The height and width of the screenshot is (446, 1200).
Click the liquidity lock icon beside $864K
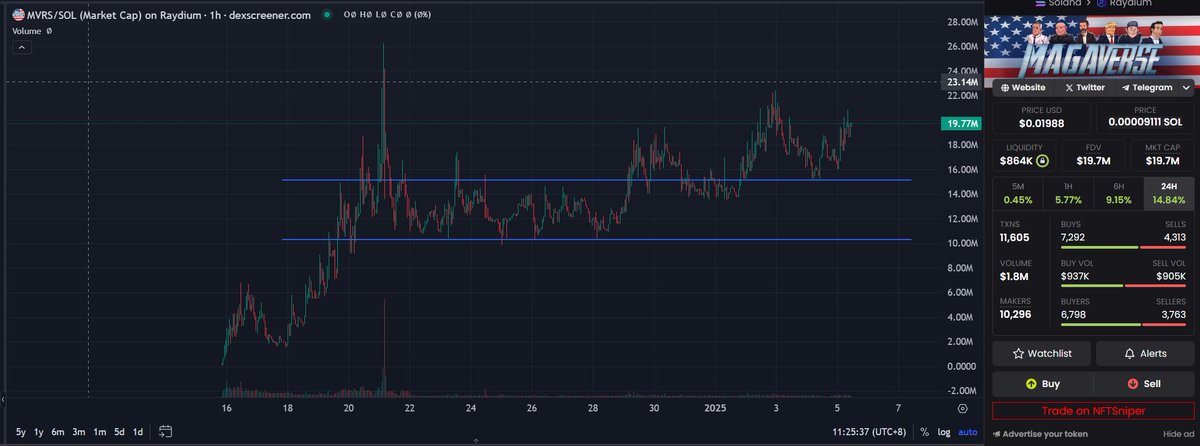point(1043,160)
